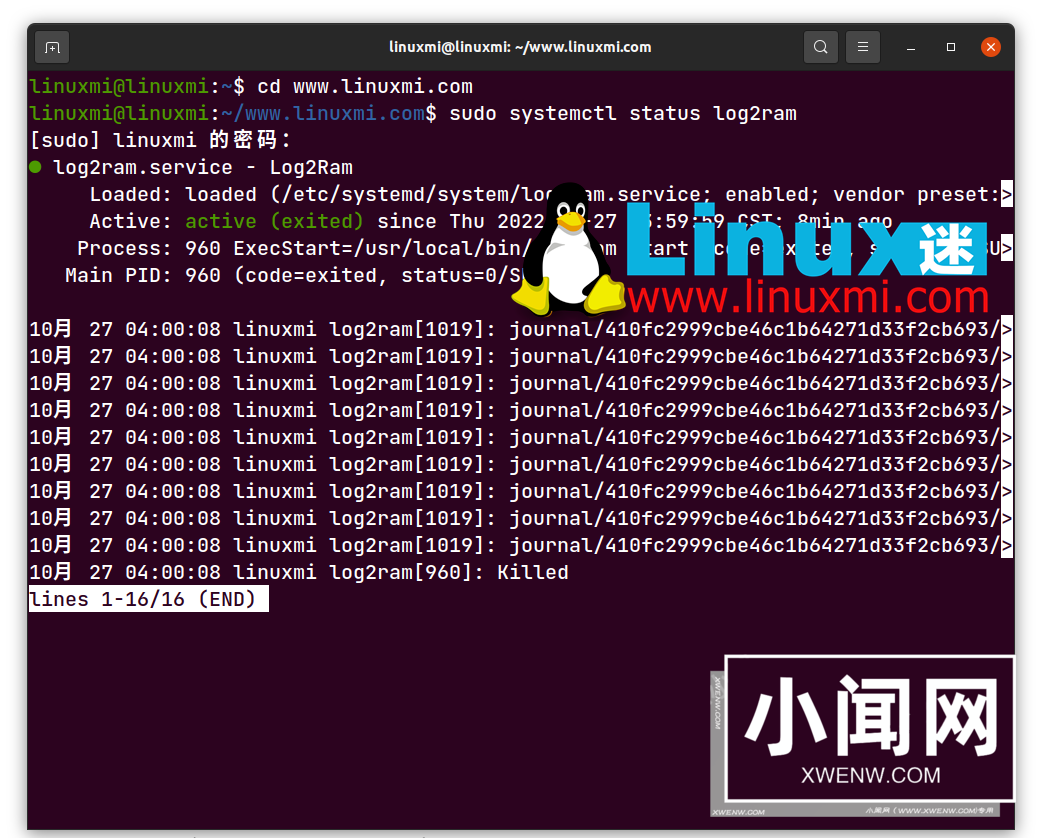Click the > marker ending the Process line
Image resolution: width=1044 pixels, height=838 pixels.
(x=1009, y=248)
